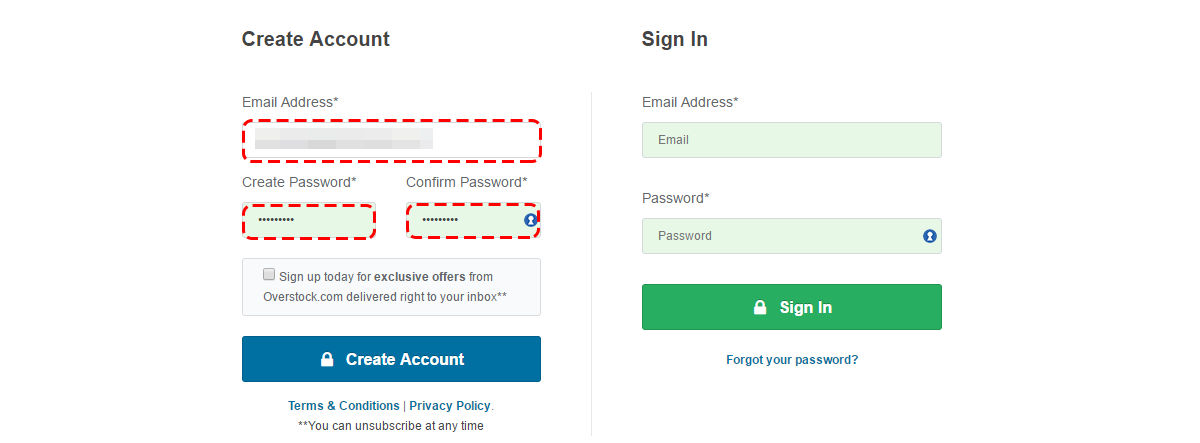Click the Email Address label under Create Account

click(x=290, y=102)
